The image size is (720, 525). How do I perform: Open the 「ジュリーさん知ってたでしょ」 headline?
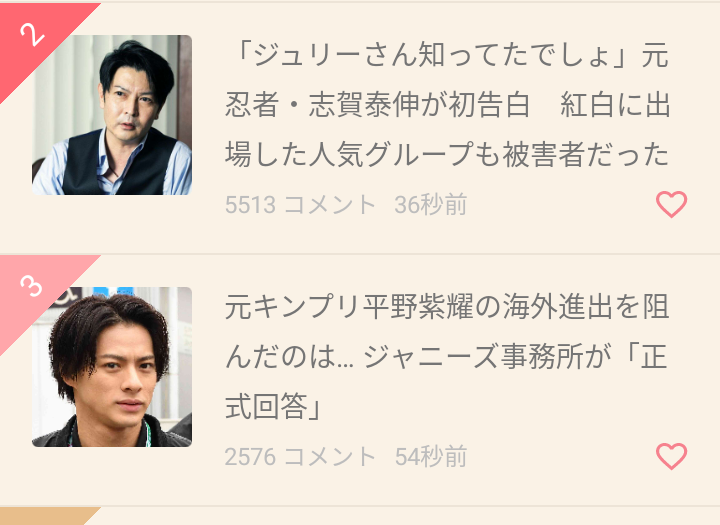tap(447, 105)
